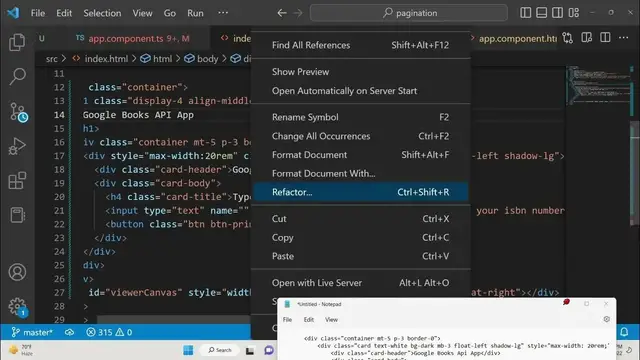
Task: Split the editor right
Action: tap(605, 38)
